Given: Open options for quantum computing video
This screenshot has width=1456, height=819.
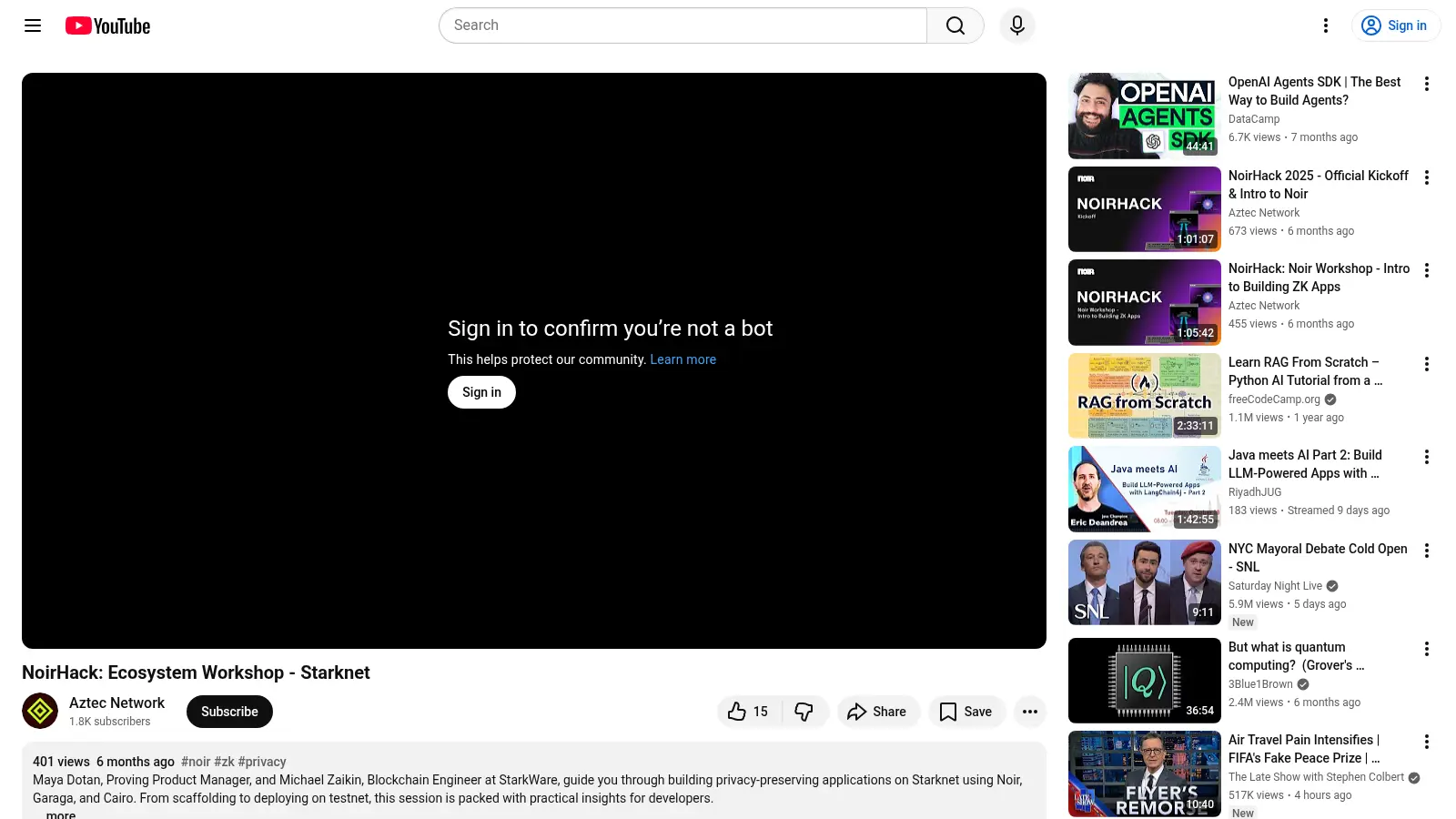Looking at the screenshot, I should point(1427,649).
